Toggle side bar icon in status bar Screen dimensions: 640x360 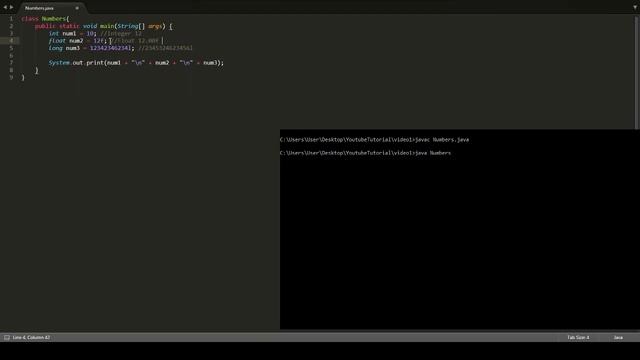tap(7, 338)
